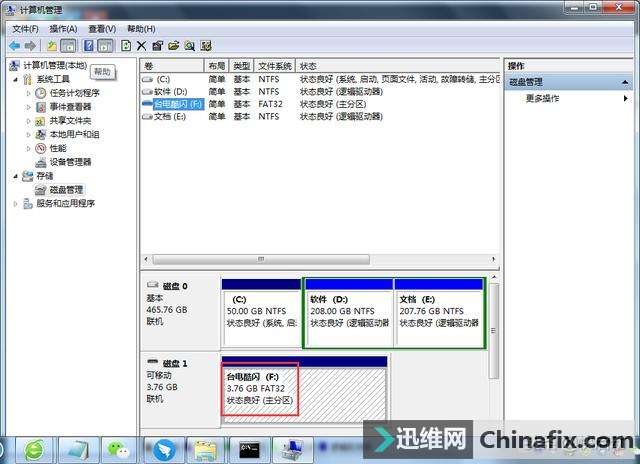This screenshot has height=464, width=640.
Task: Click the disk graphic vertical scrollbar thumb
Action: coord(494,331)
